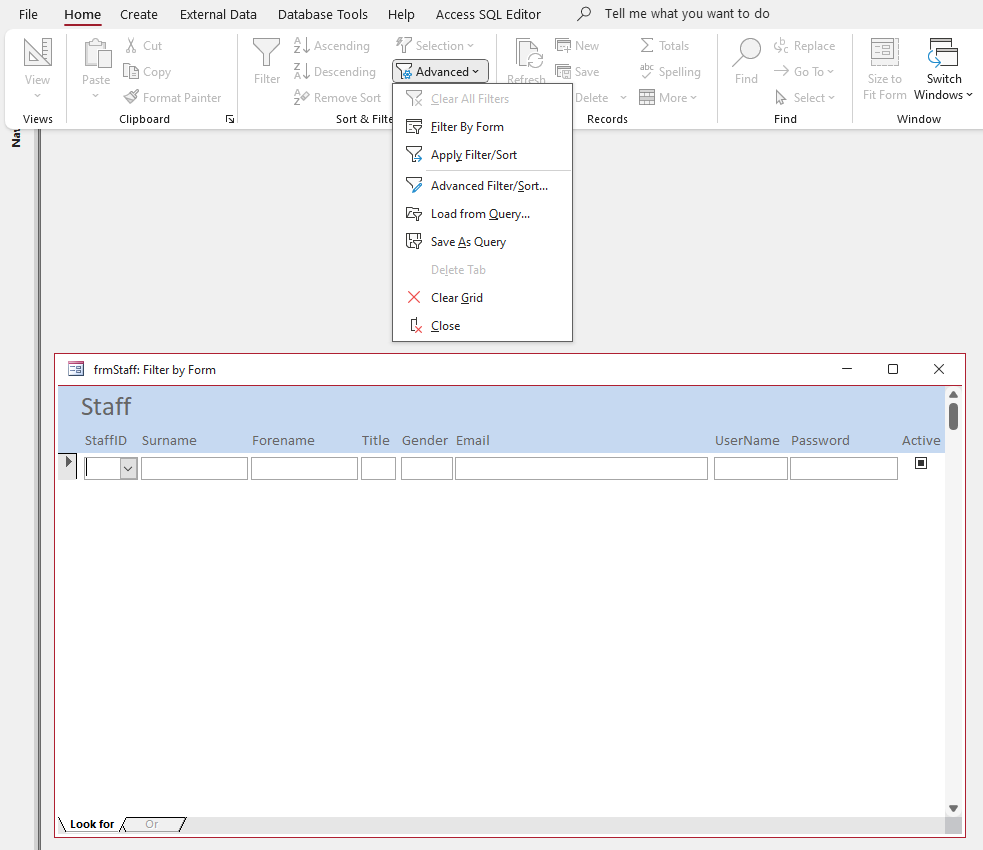Click the Spelling check icon
This screenshot has width=983, height=850.
[x=647, y=71]
